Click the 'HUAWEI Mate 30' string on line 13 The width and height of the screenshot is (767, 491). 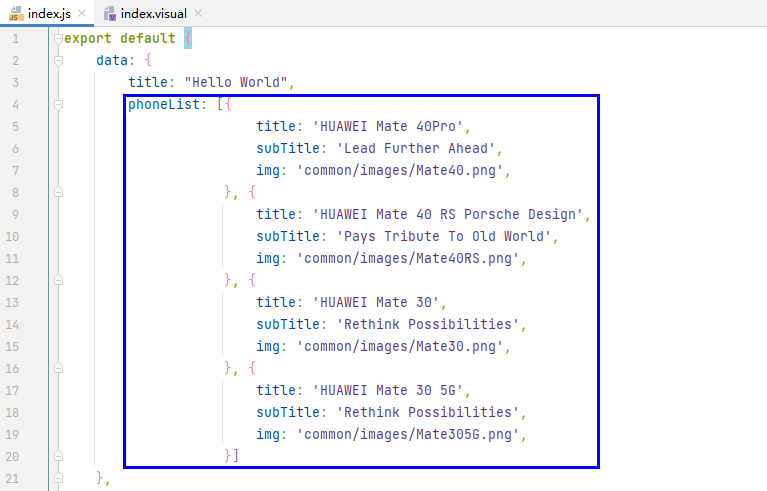[376, 302]
